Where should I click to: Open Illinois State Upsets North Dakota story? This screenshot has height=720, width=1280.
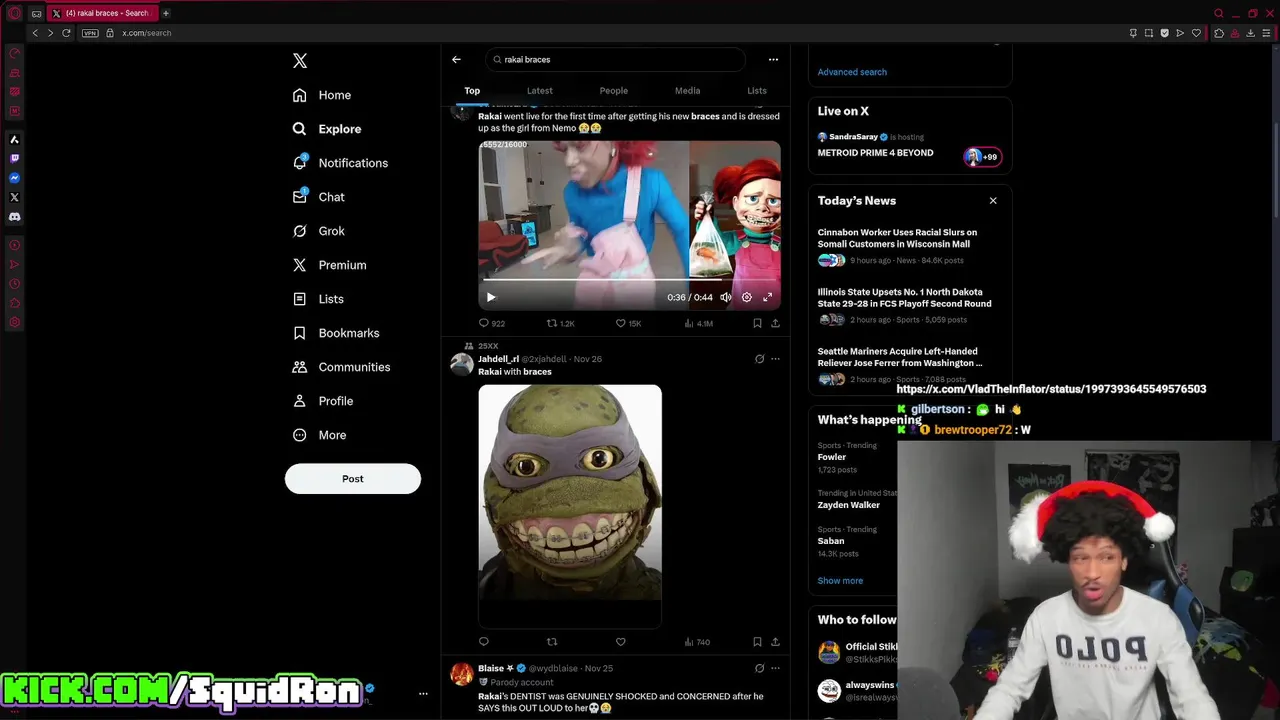coord(909,307)
